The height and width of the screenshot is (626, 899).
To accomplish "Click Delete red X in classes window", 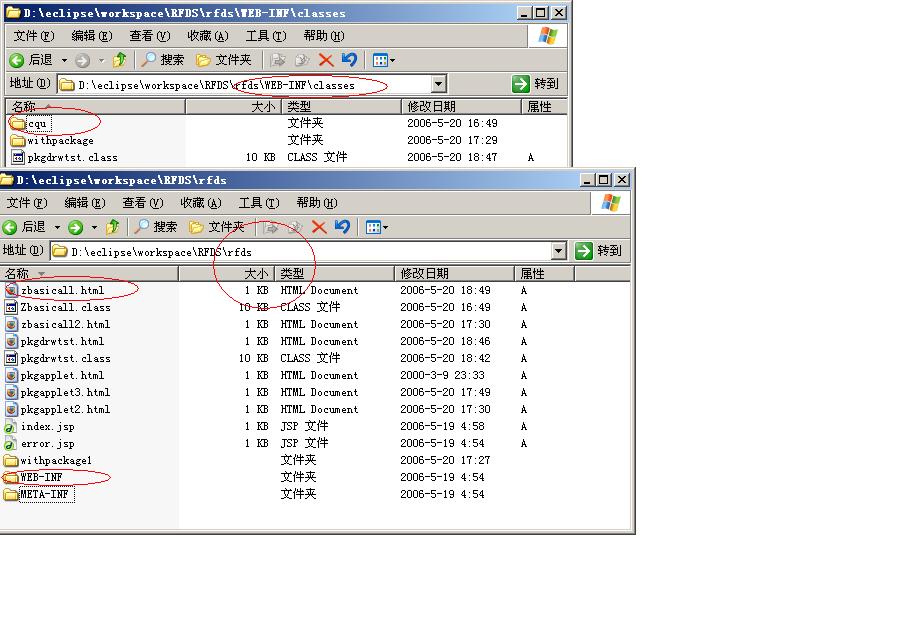I will tap(326, 60).
